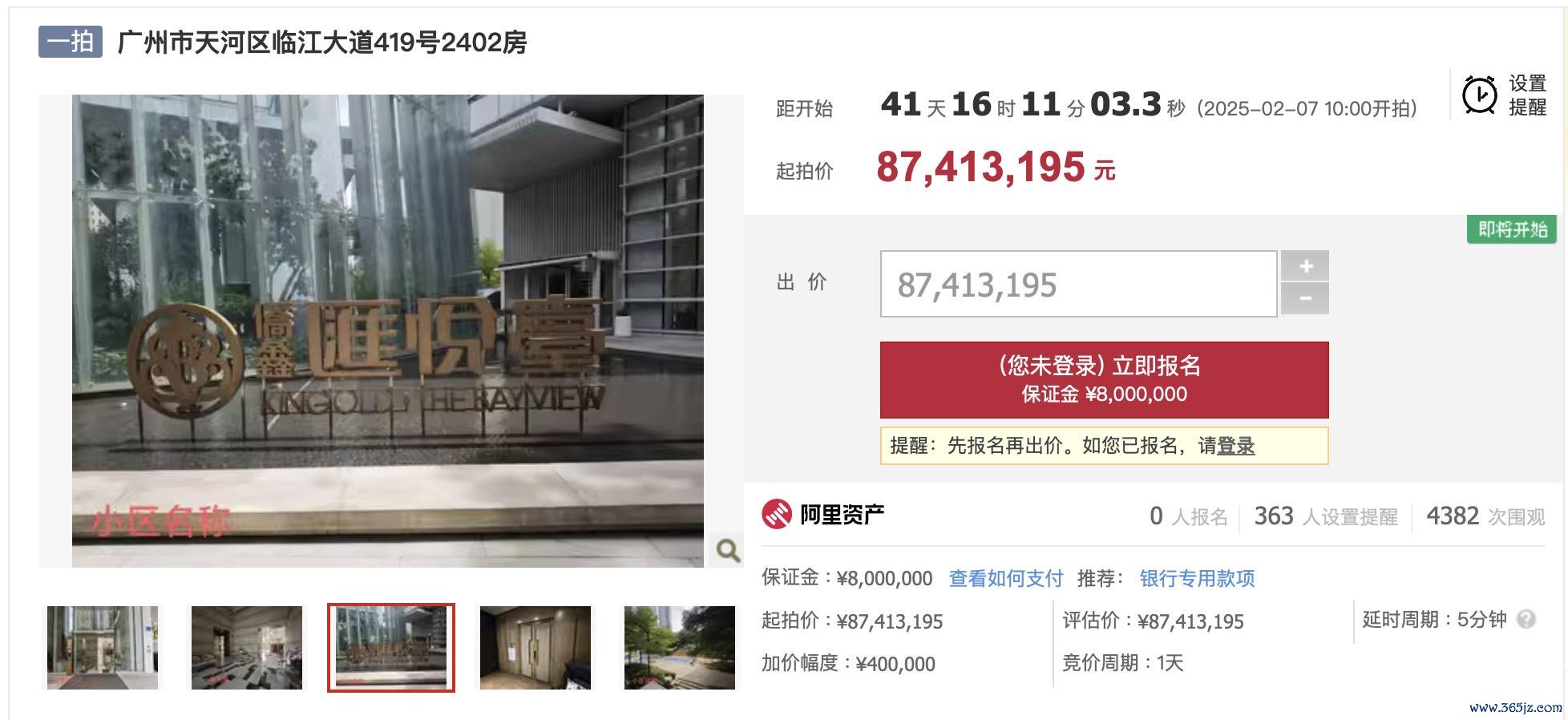Click the 阿里资产 logo icon

coord(776,515)
